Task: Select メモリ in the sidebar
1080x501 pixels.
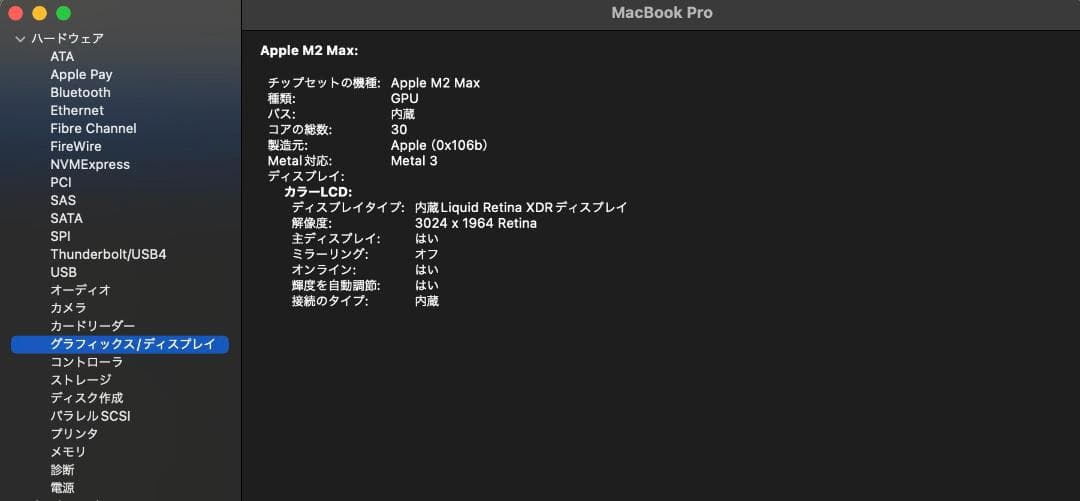Action: pos(68,452)
